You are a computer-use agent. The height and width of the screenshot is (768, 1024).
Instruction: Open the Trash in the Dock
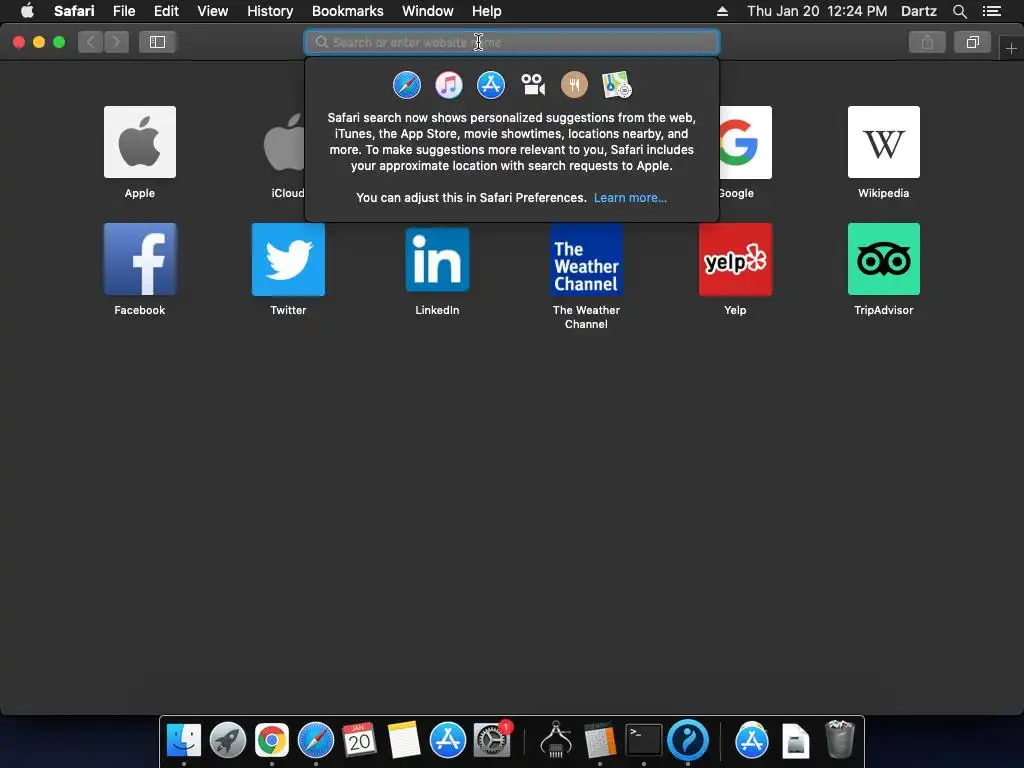click(x=840, y=739)
